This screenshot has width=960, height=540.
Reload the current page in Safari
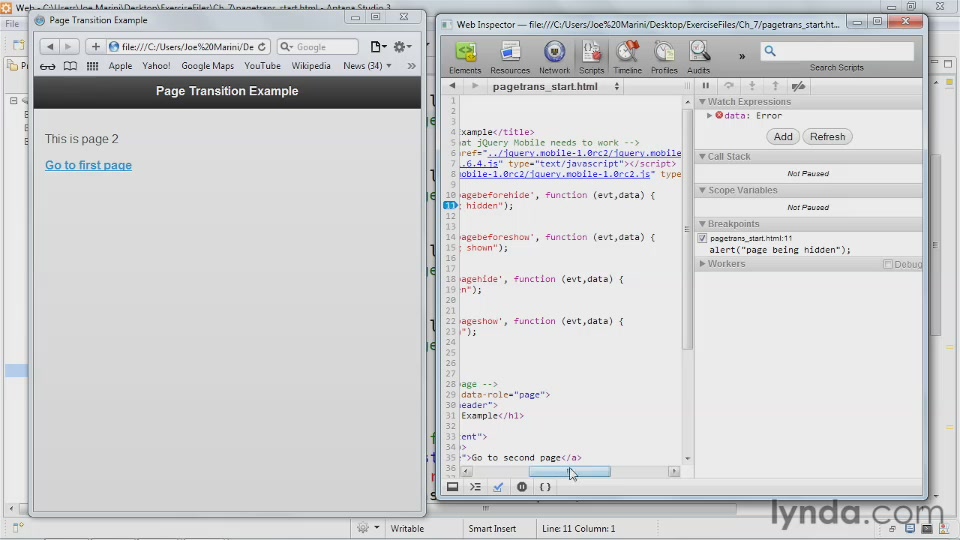[x=262, y=47]
